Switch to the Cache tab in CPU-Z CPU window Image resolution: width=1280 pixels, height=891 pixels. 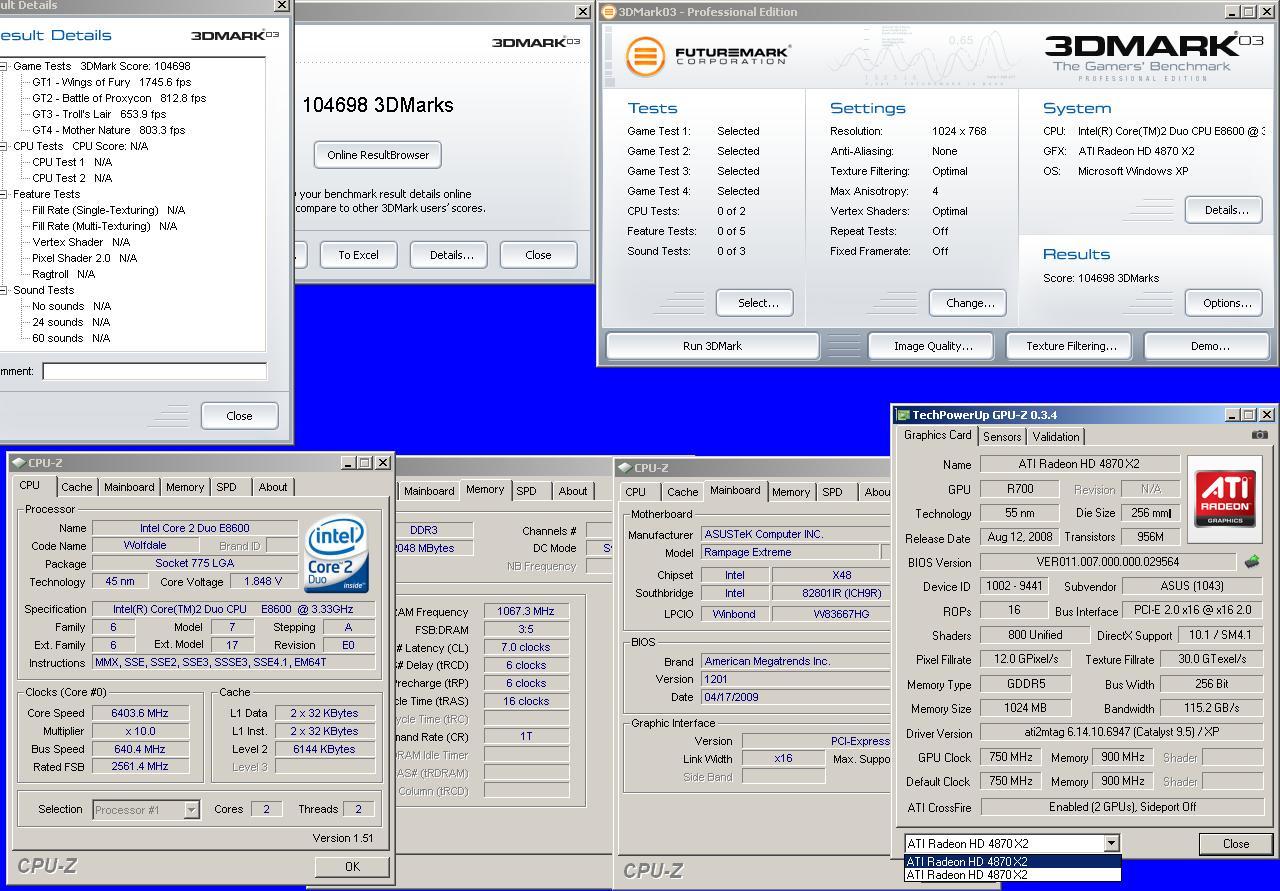[76, 487]
